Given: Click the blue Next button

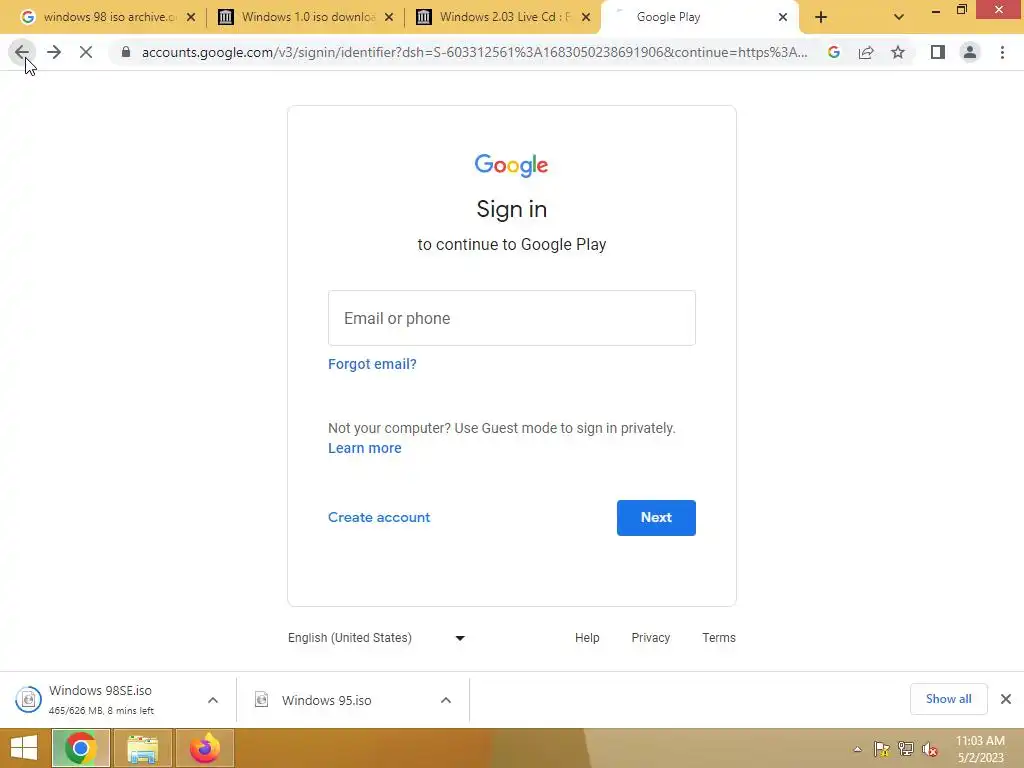Looking at the screenshot, I should [656, 518].
